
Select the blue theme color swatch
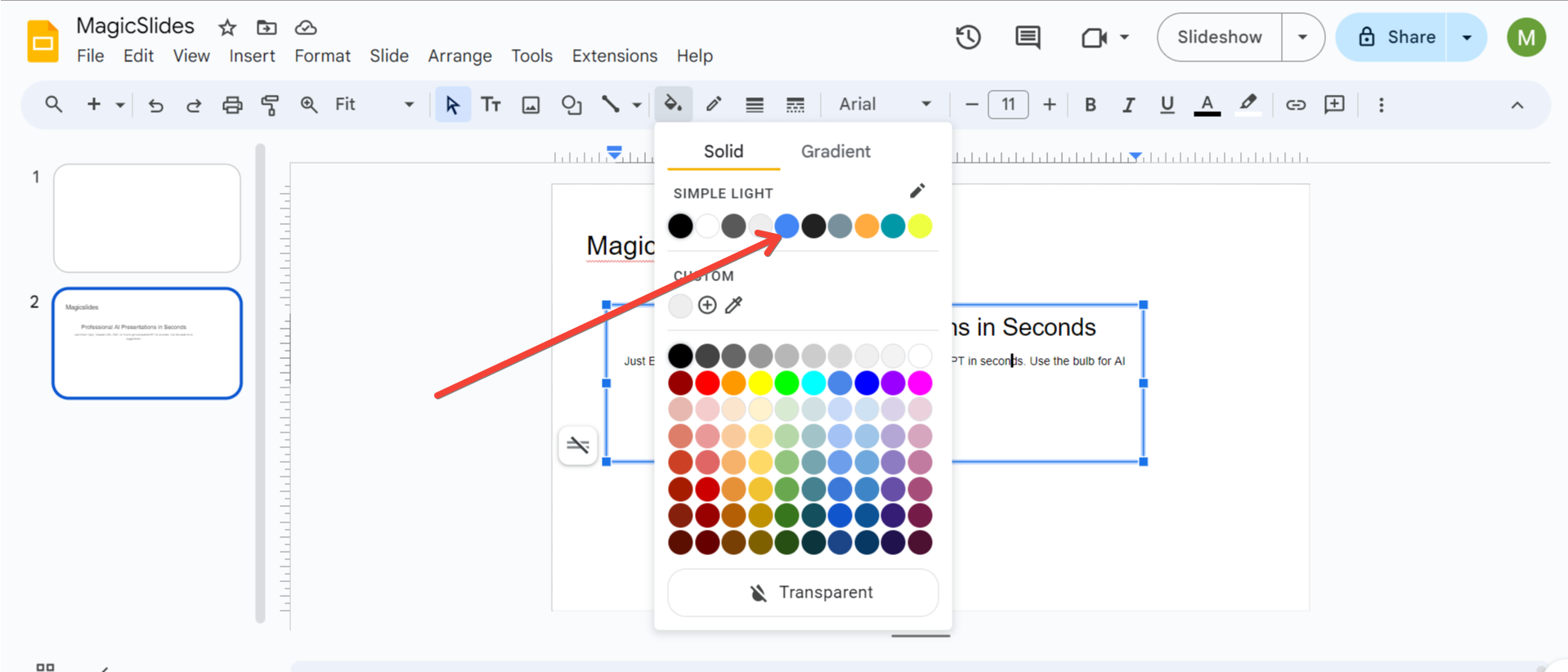pyautogui.click(x=786, y=226)
